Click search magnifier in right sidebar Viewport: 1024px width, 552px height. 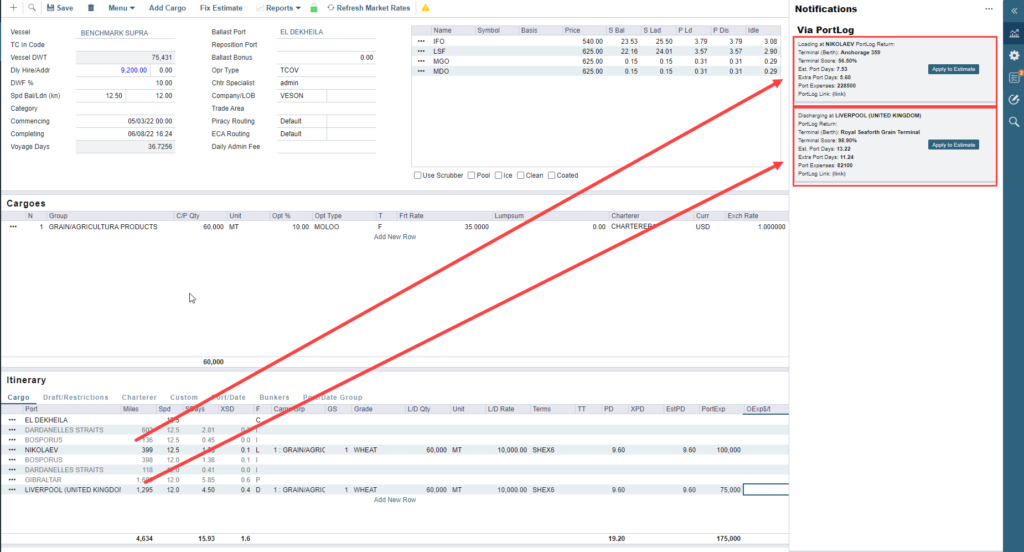[1014, 122]
